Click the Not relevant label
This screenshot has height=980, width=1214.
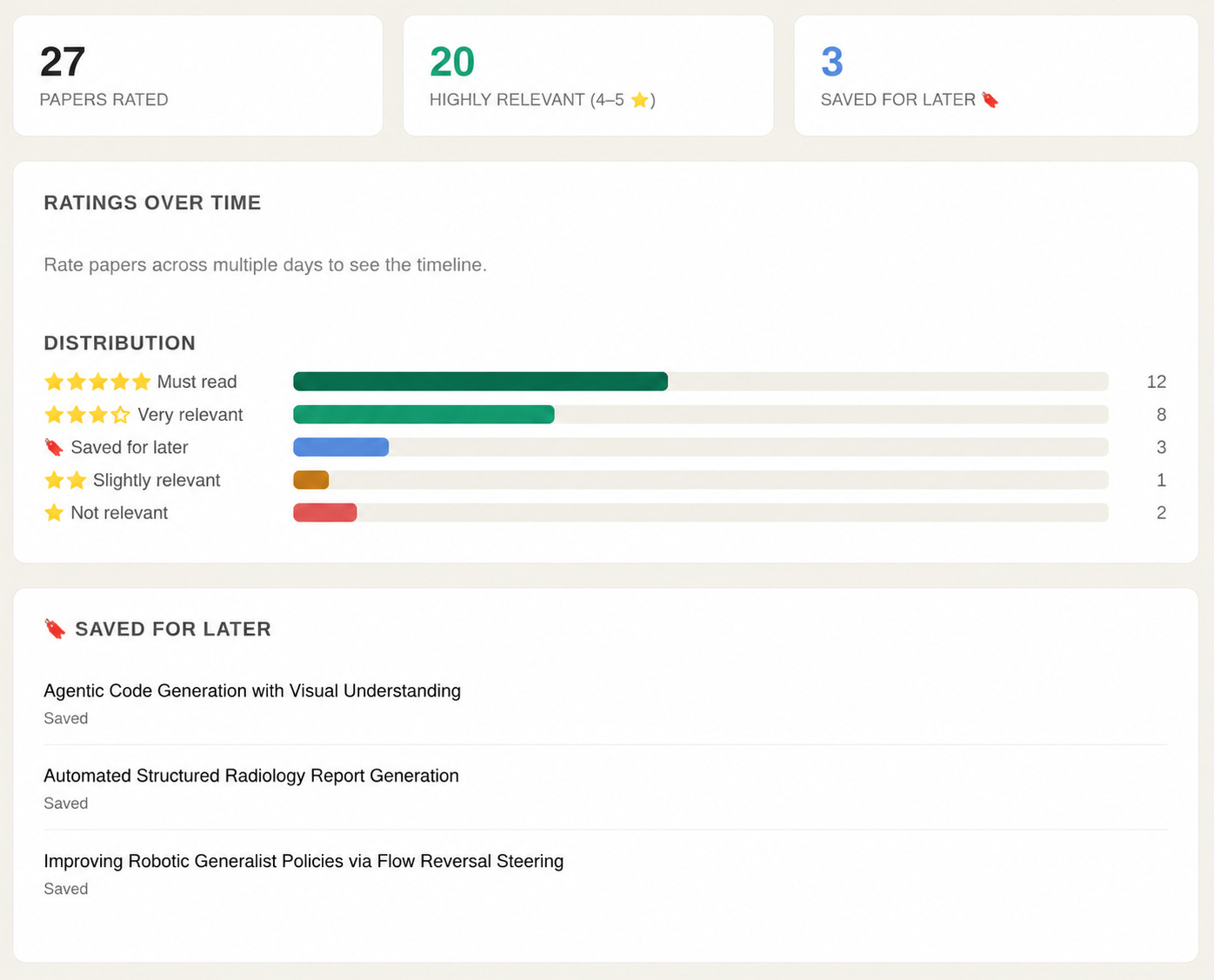119,513
